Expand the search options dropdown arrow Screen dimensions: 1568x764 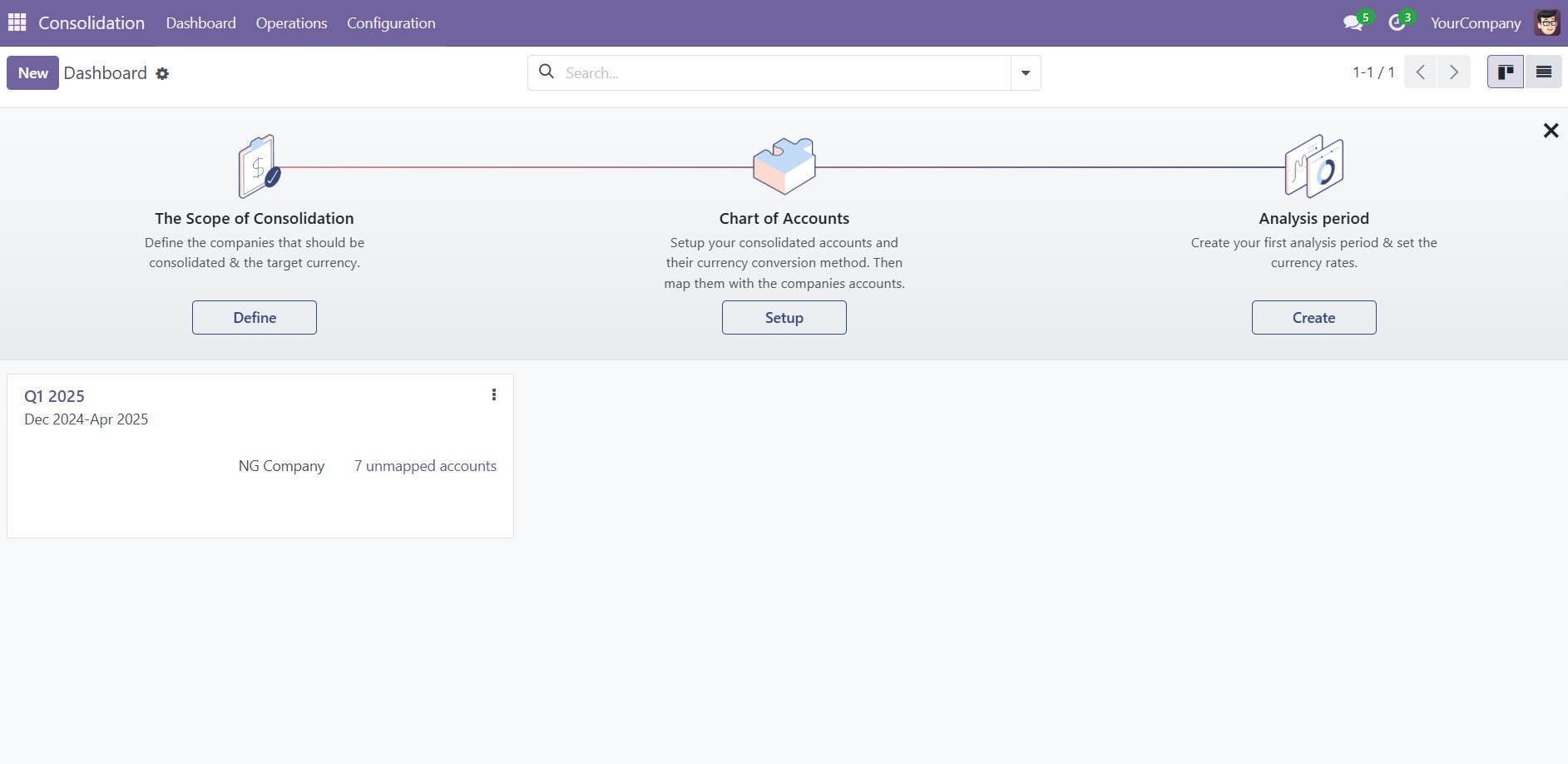(x=1026, y=73)
